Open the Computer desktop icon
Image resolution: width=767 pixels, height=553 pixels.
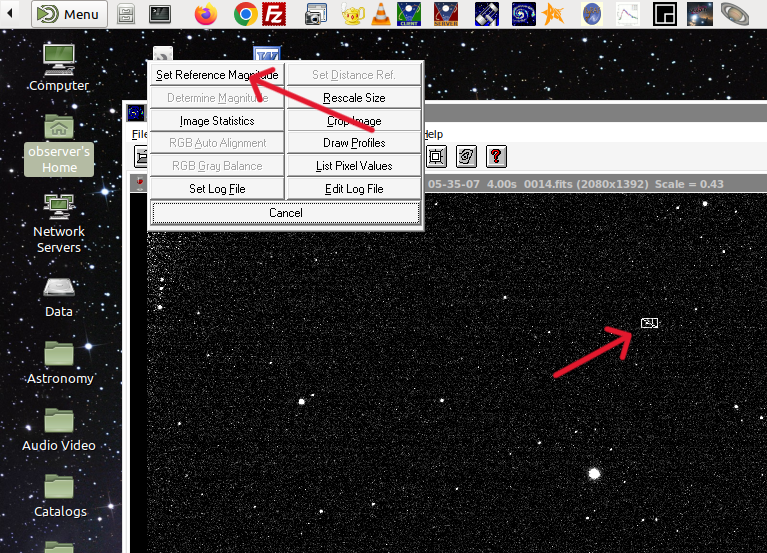[x=59, y=68]
